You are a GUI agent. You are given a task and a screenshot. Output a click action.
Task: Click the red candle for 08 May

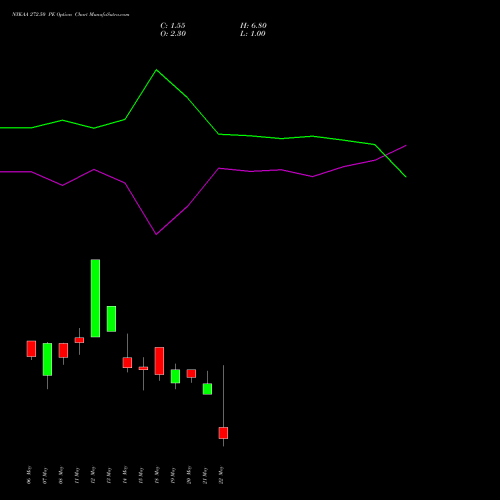pos(63,350)
